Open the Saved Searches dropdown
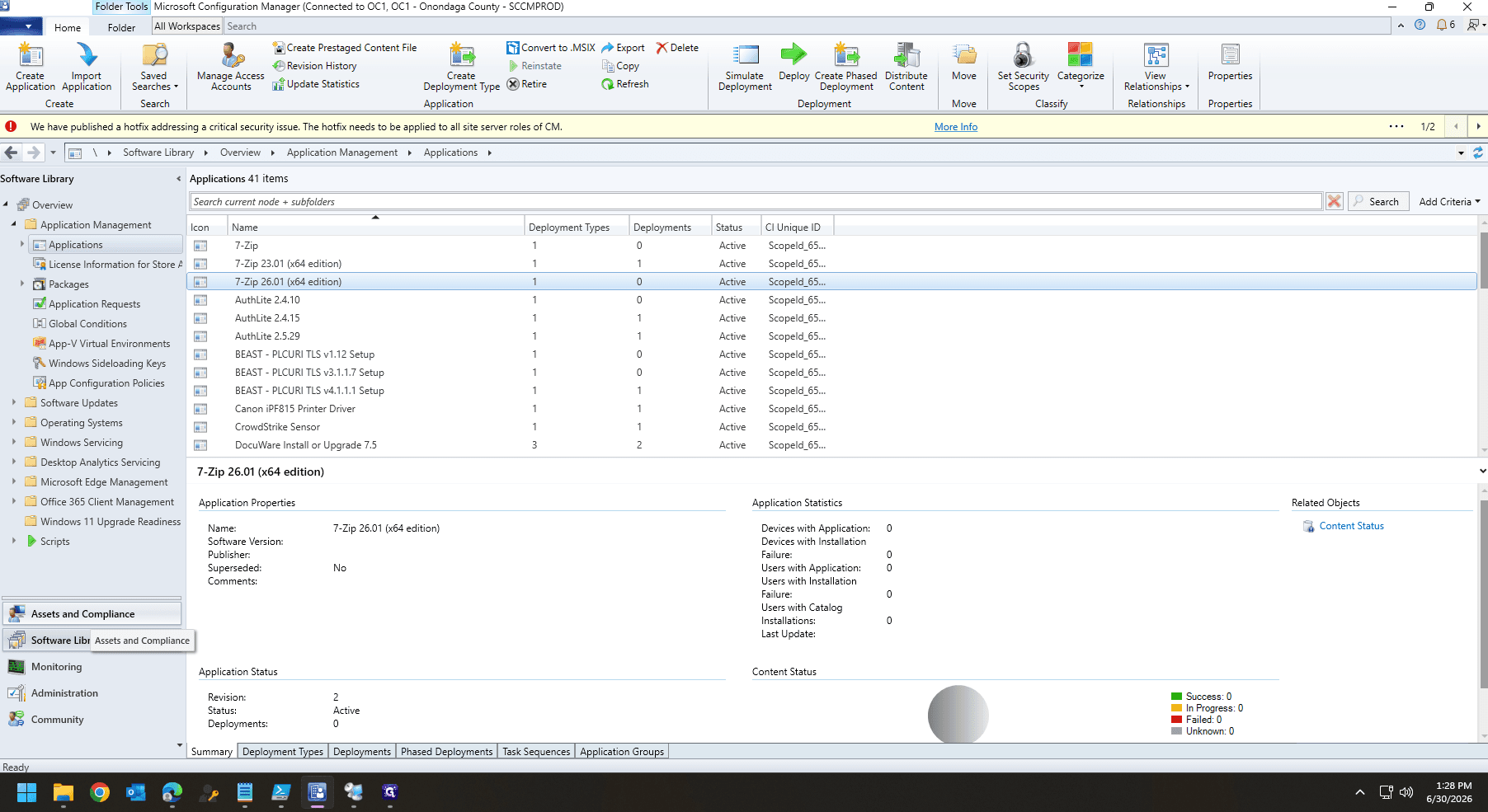The image size is (1488, 812). pos(154,66)
